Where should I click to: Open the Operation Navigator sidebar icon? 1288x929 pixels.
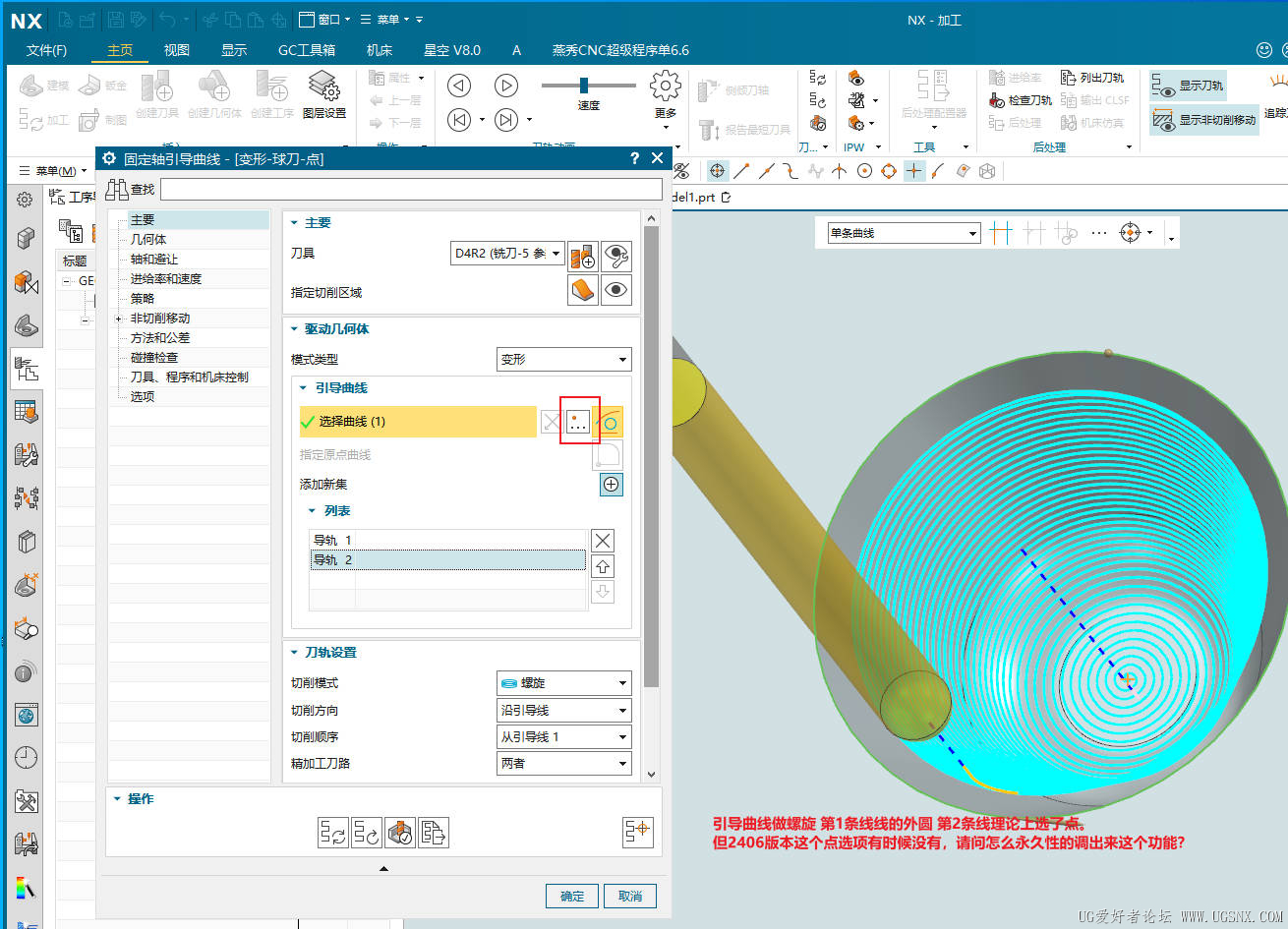(x=27, y=370)
